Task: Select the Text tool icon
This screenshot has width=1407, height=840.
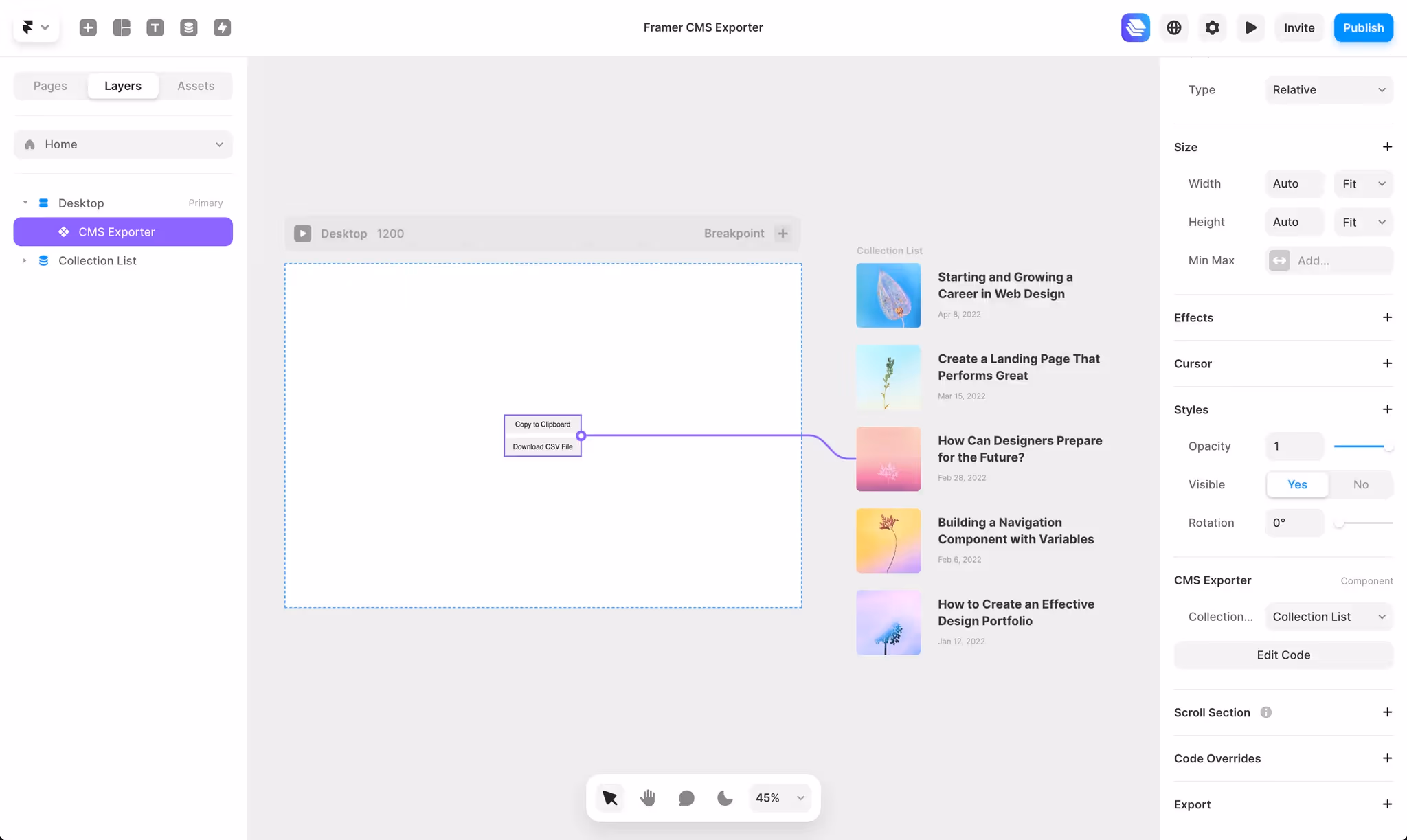Action: 155,27
